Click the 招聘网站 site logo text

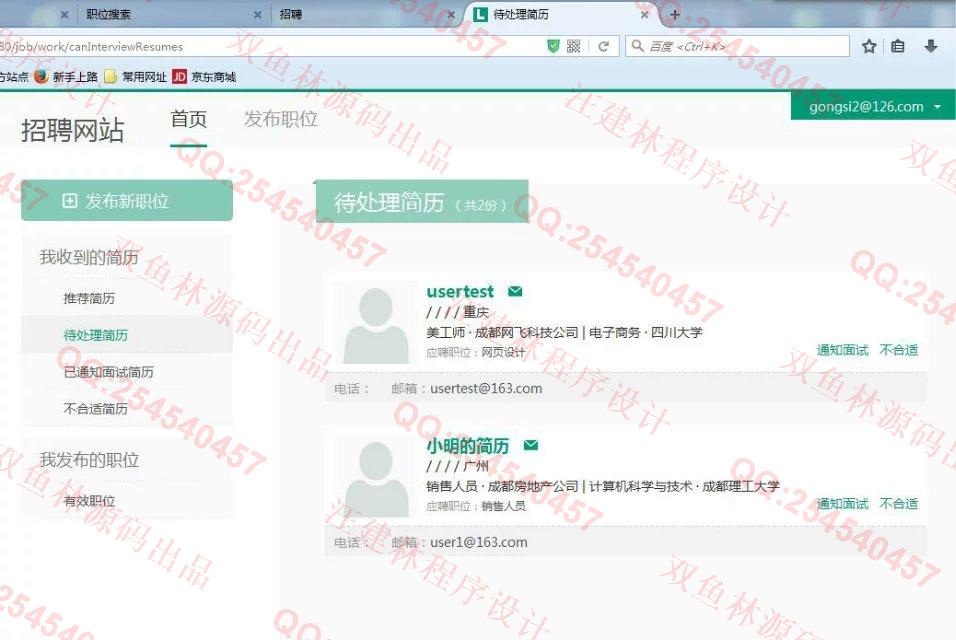click(x=73, y=130)
